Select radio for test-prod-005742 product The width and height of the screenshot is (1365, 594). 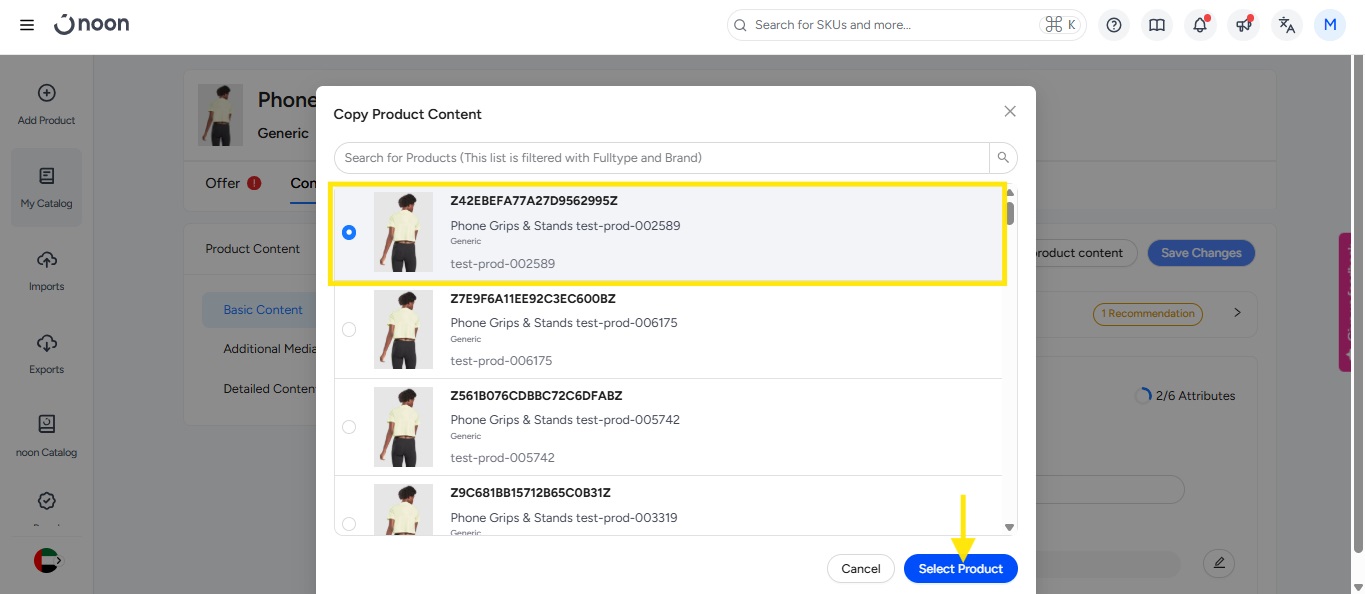(349, 427)
